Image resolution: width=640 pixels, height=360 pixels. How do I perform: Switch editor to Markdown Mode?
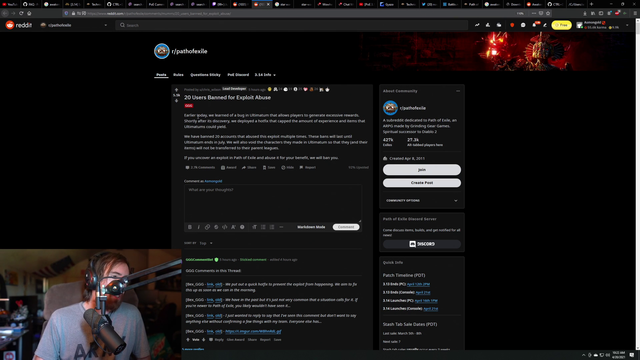click(x=311, y=227)
